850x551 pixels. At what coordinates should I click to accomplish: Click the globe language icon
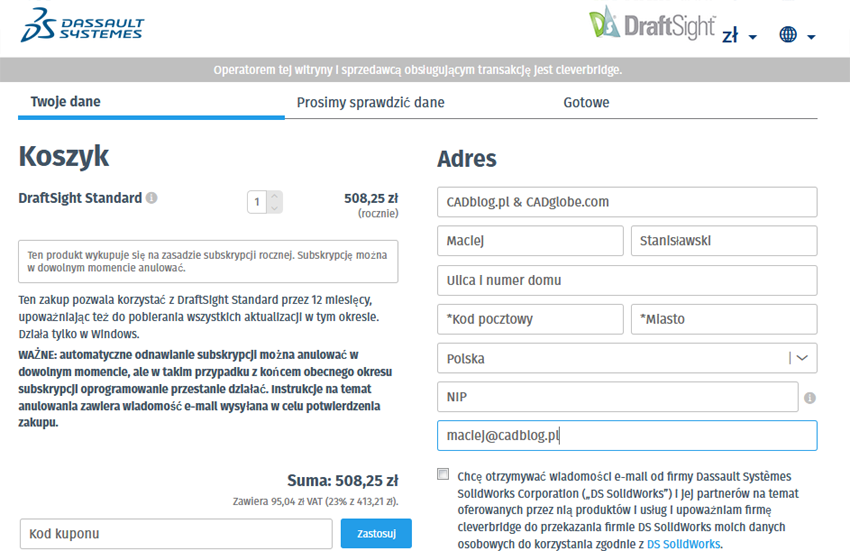[788, 35]
